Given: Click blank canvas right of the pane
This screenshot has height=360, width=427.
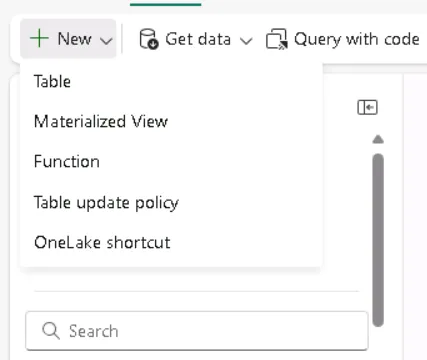Looking at the screenshot, I should tap(415, 217).
